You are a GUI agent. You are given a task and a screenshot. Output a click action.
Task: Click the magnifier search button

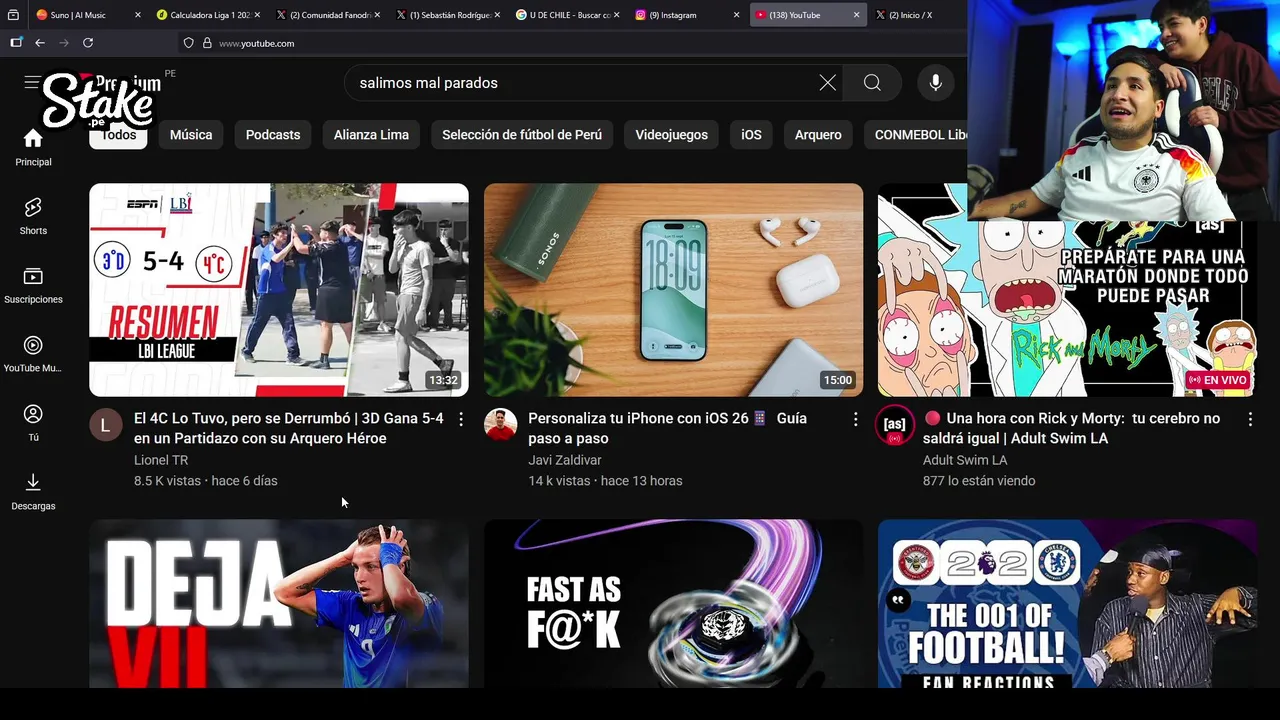point(872,83)
